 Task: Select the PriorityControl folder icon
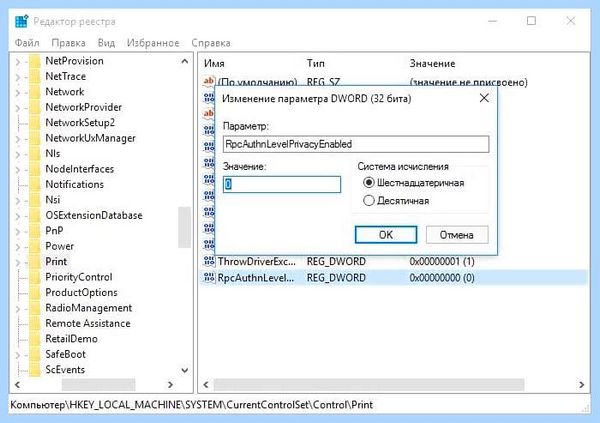(35, 277)
